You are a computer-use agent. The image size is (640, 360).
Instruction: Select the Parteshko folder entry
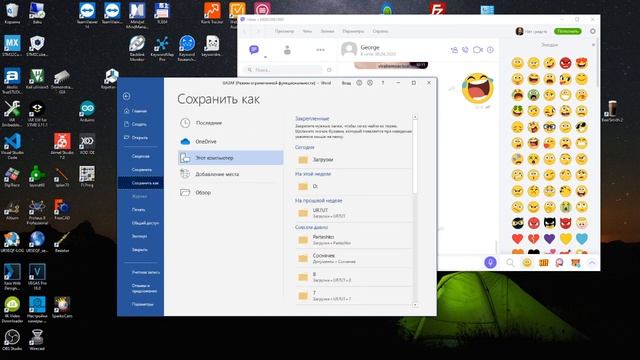click(353, 240)
